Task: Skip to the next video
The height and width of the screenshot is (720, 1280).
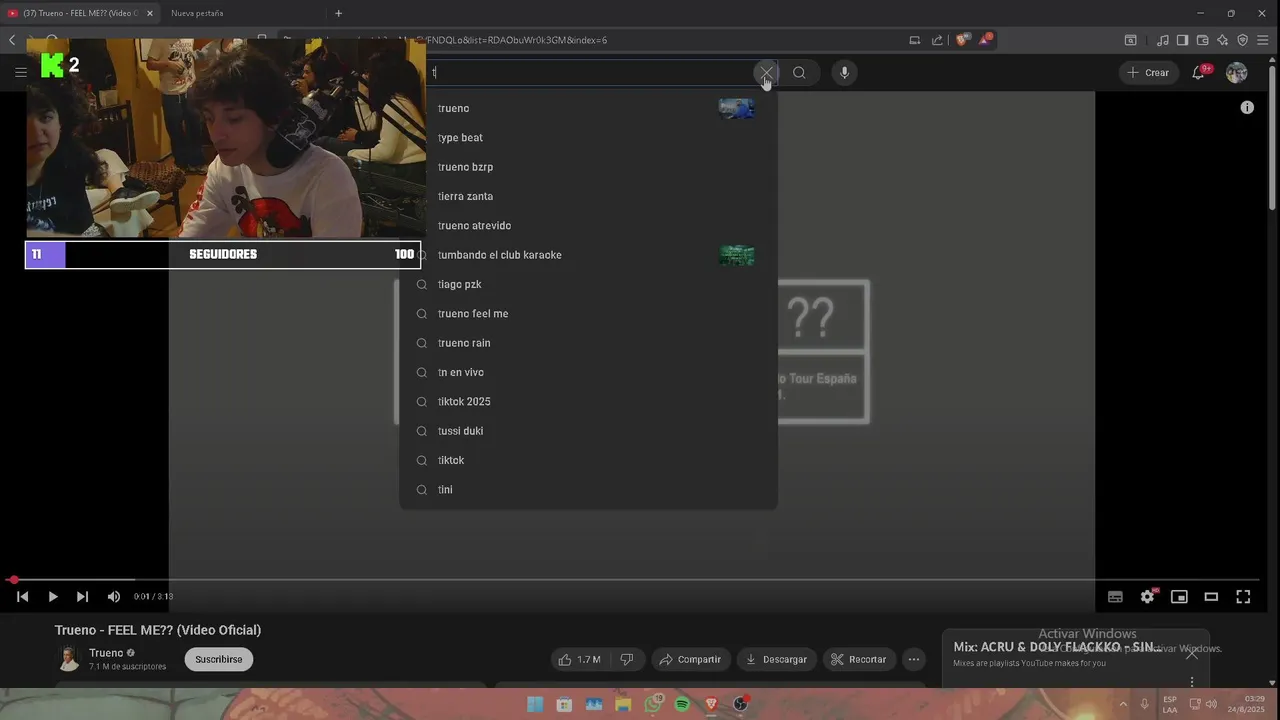Action: pos(82,597)
